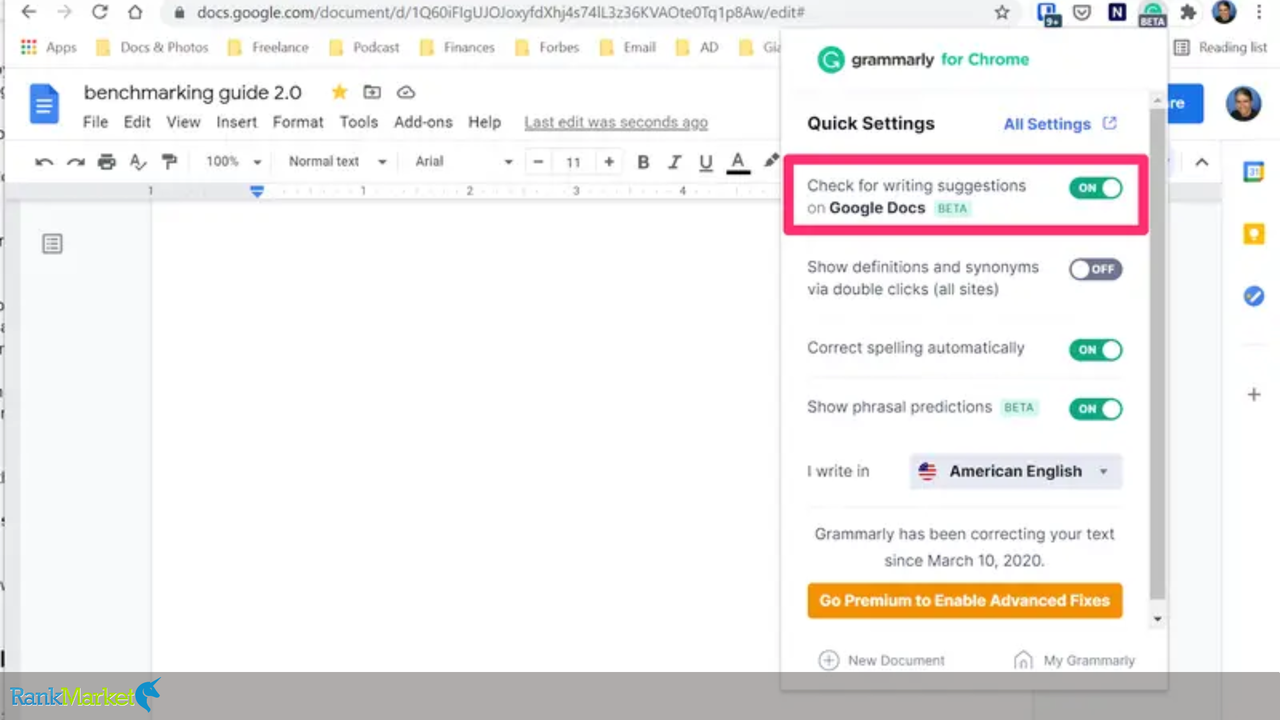Check cloud save status icon
This screenshot has height=720, width=1280.
(406, 92)
